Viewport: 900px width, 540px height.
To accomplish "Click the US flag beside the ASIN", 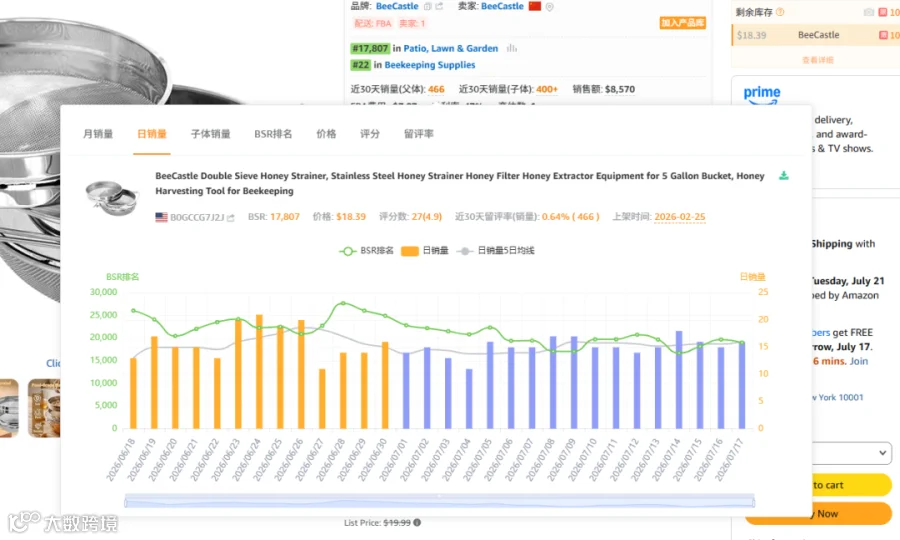I will [161, 217].
